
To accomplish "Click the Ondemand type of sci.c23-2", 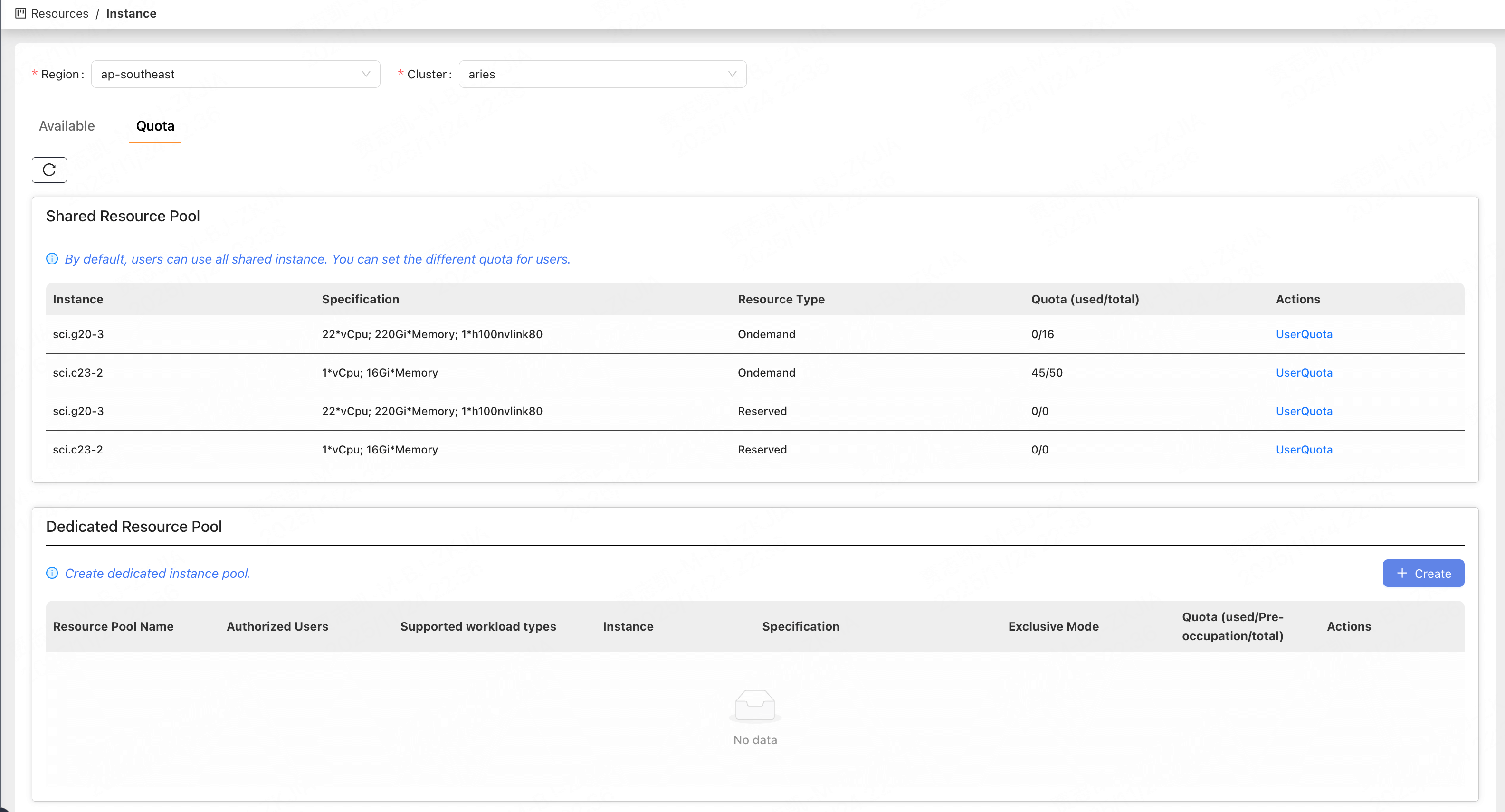I will (766, 373).
